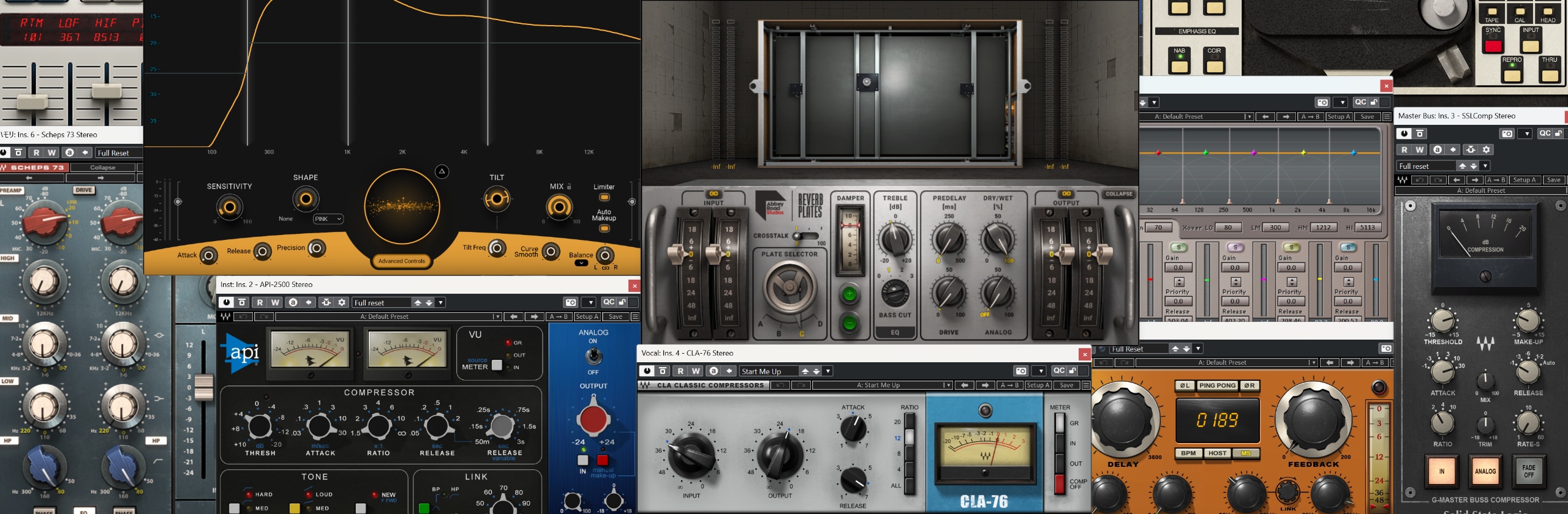
Task: Toggle the VU METER source button in API-2500
Action: click(497, 365)
